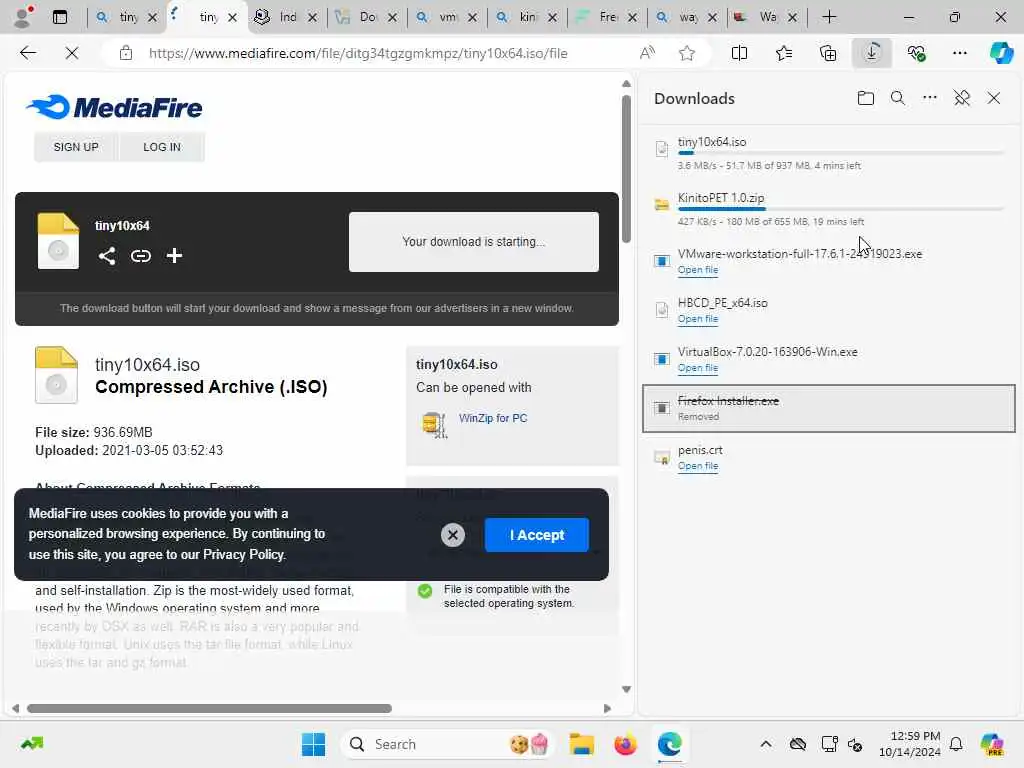Open the tab actions menu icon
The image size is (1024, 768).
(x=60, y=17)
